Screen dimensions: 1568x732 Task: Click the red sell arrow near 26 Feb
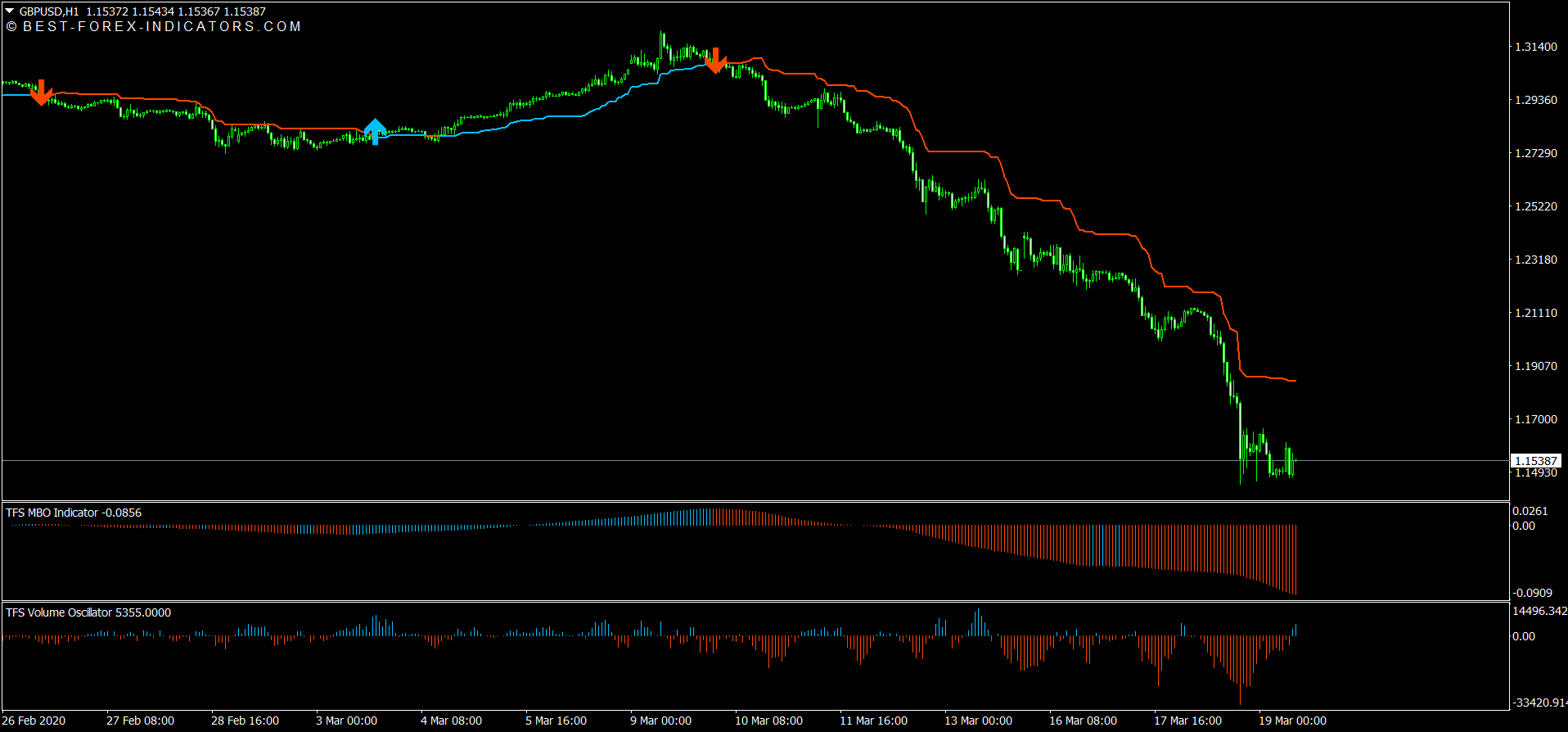tap(42, 93)
